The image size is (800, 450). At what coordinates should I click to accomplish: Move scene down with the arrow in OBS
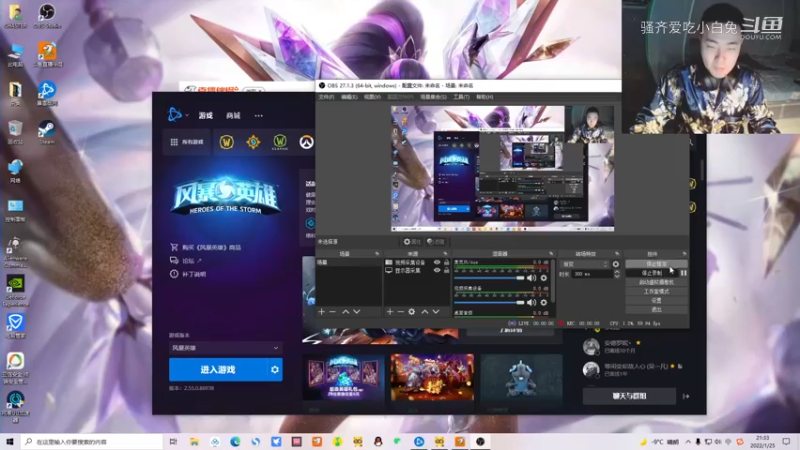click(x=357, y=311)
